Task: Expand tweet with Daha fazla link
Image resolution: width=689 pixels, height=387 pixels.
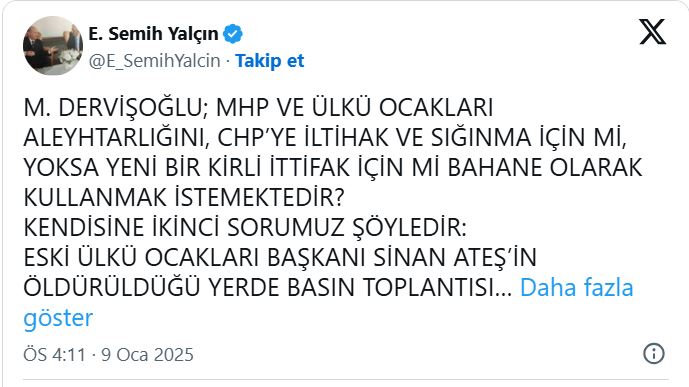Action: (x=577, y=288)
